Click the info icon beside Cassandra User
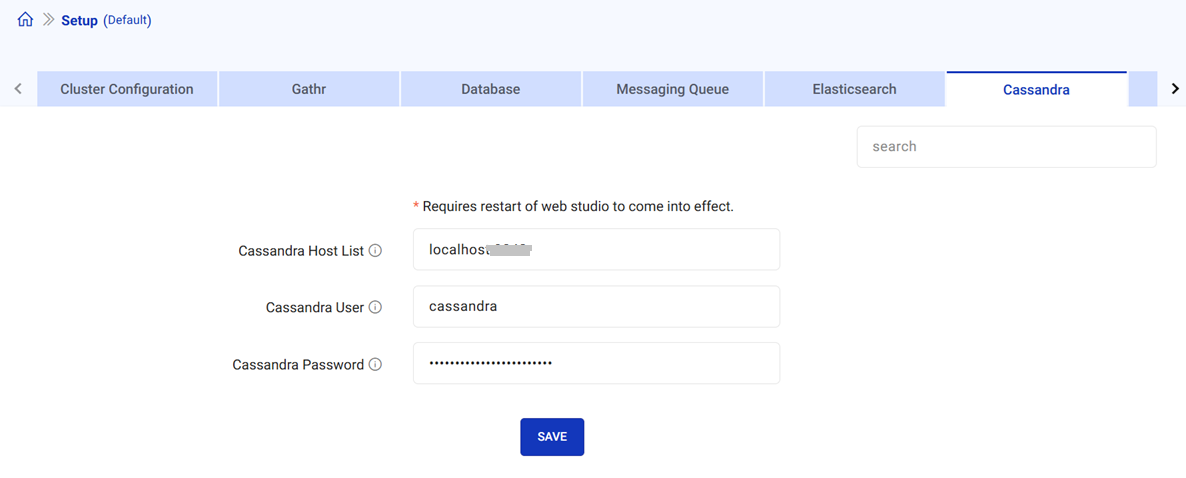The height and width of the screenshot is (478, 1186). click(x=376, y=308)
